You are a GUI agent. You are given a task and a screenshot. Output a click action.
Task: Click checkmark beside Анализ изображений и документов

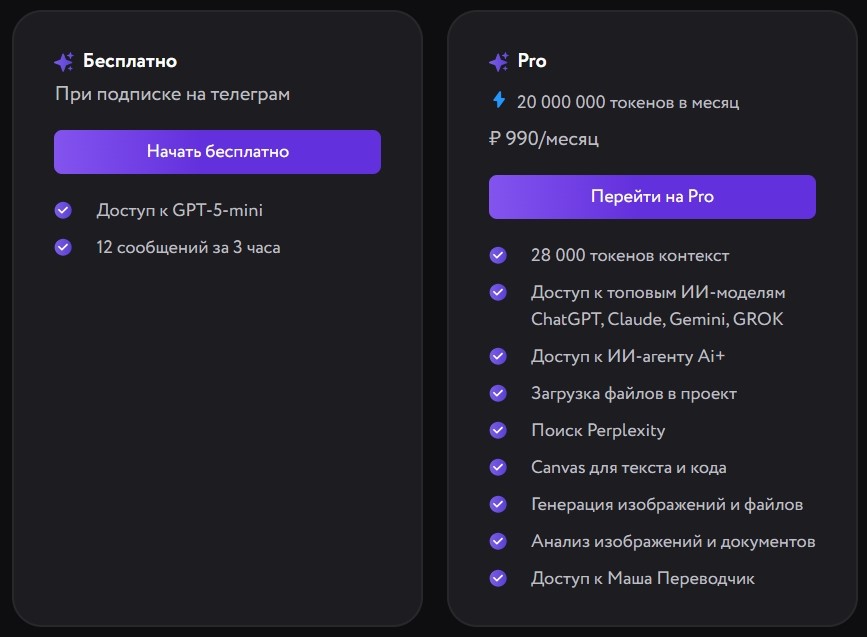point(498,541)
